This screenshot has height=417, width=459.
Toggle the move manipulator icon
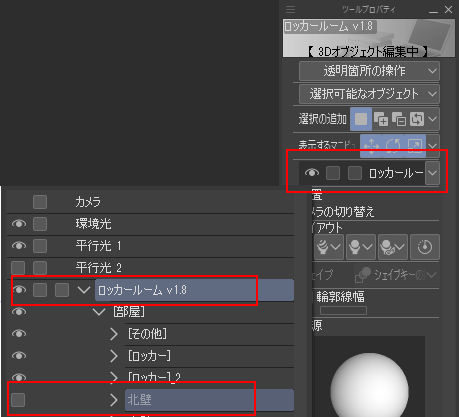point(371,146)
